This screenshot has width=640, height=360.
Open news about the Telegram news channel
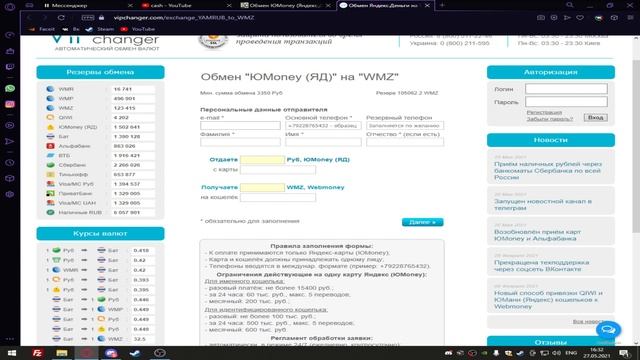click(542, 204)
